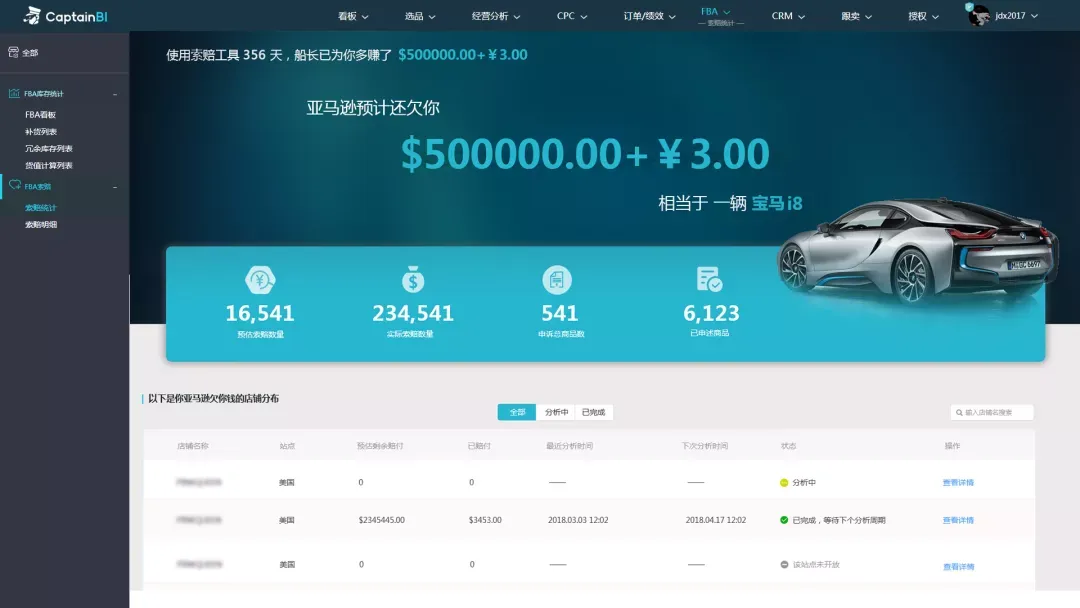Select the 全部 filter tab
Screen dimensions: 1080x608
coord(517,412)
